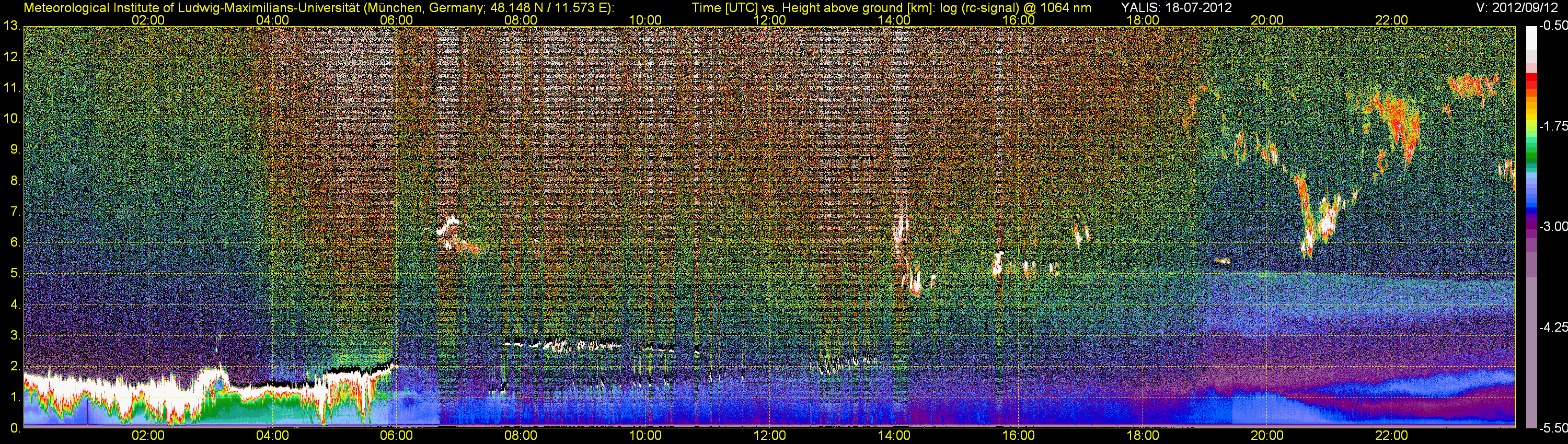This screenshot has width=1568, height=444.
Task: Click the 3 km height axis label
Action: click(x=15, y=336)
